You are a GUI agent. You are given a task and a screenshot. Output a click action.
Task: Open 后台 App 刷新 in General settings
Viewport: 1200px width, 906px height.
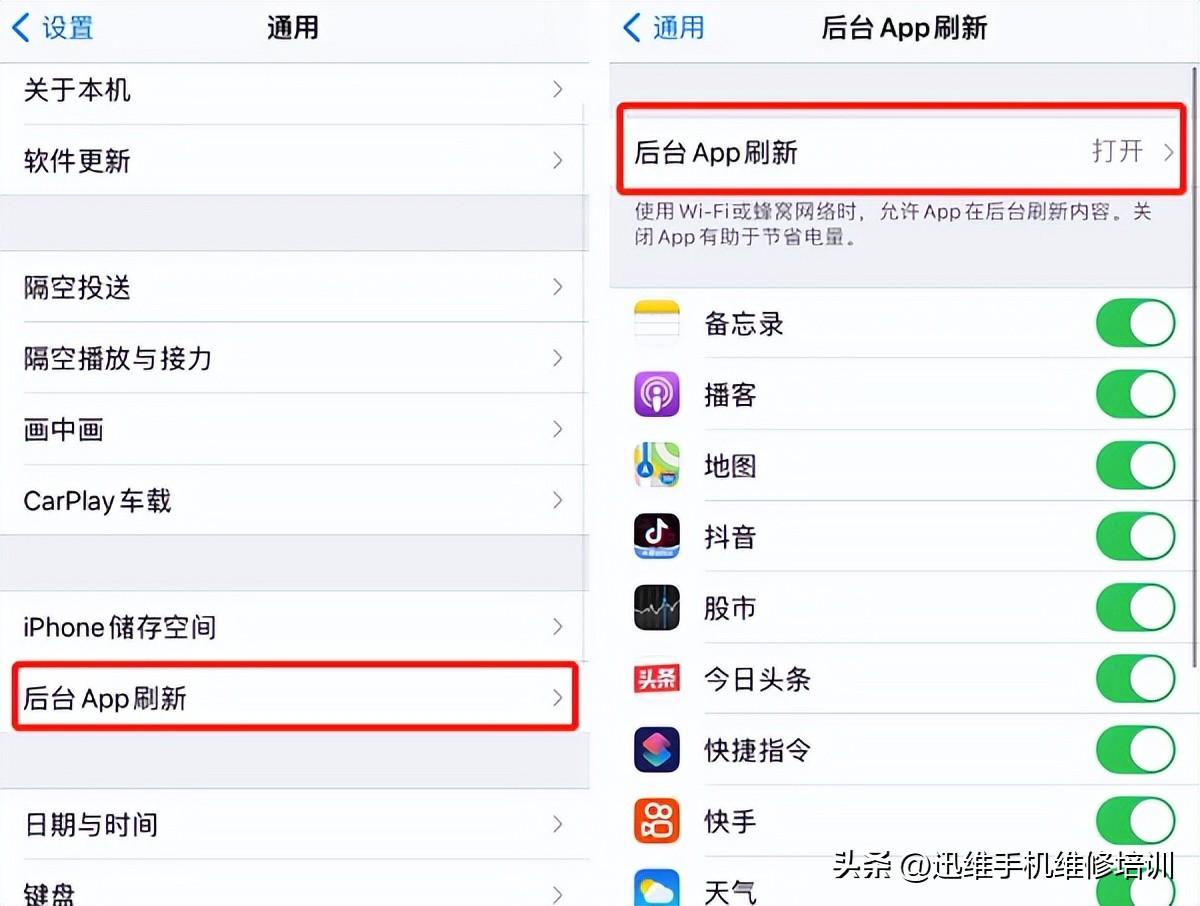294,698
